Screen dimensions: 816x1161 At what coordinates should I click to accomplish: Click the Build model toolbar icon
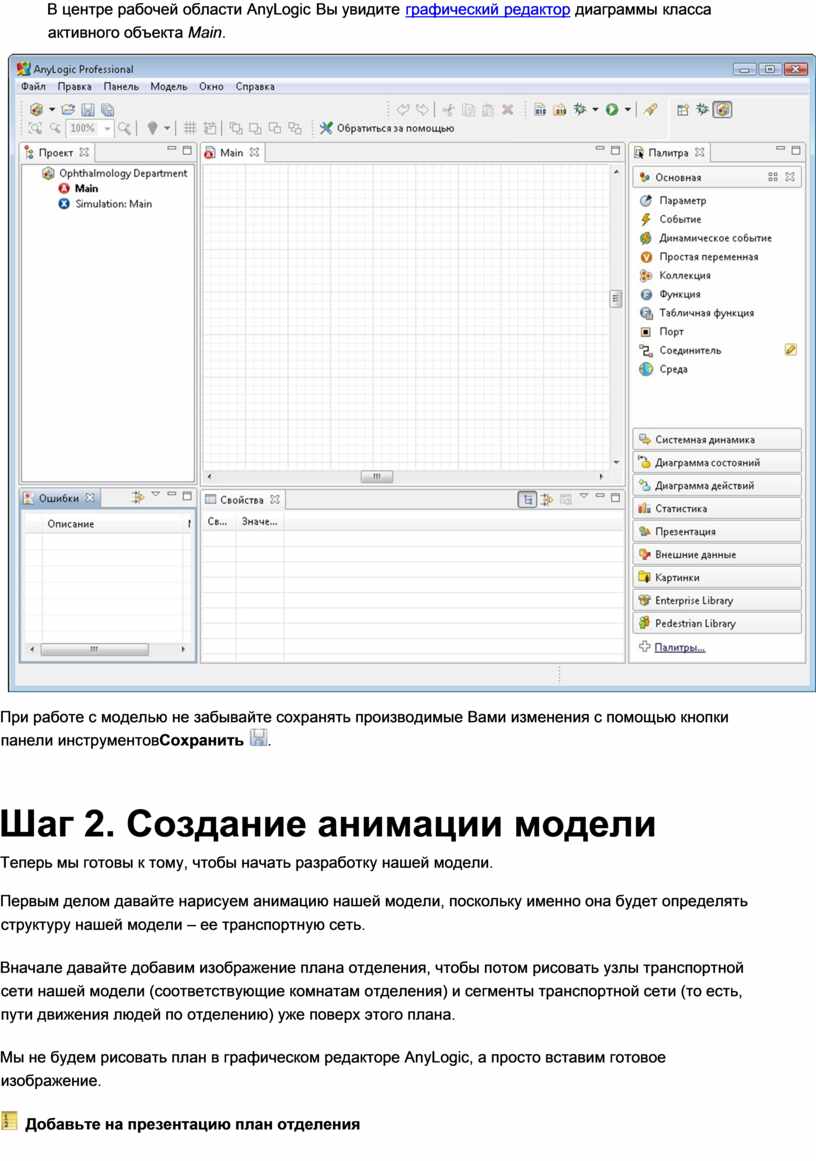[x=541, y=110]
